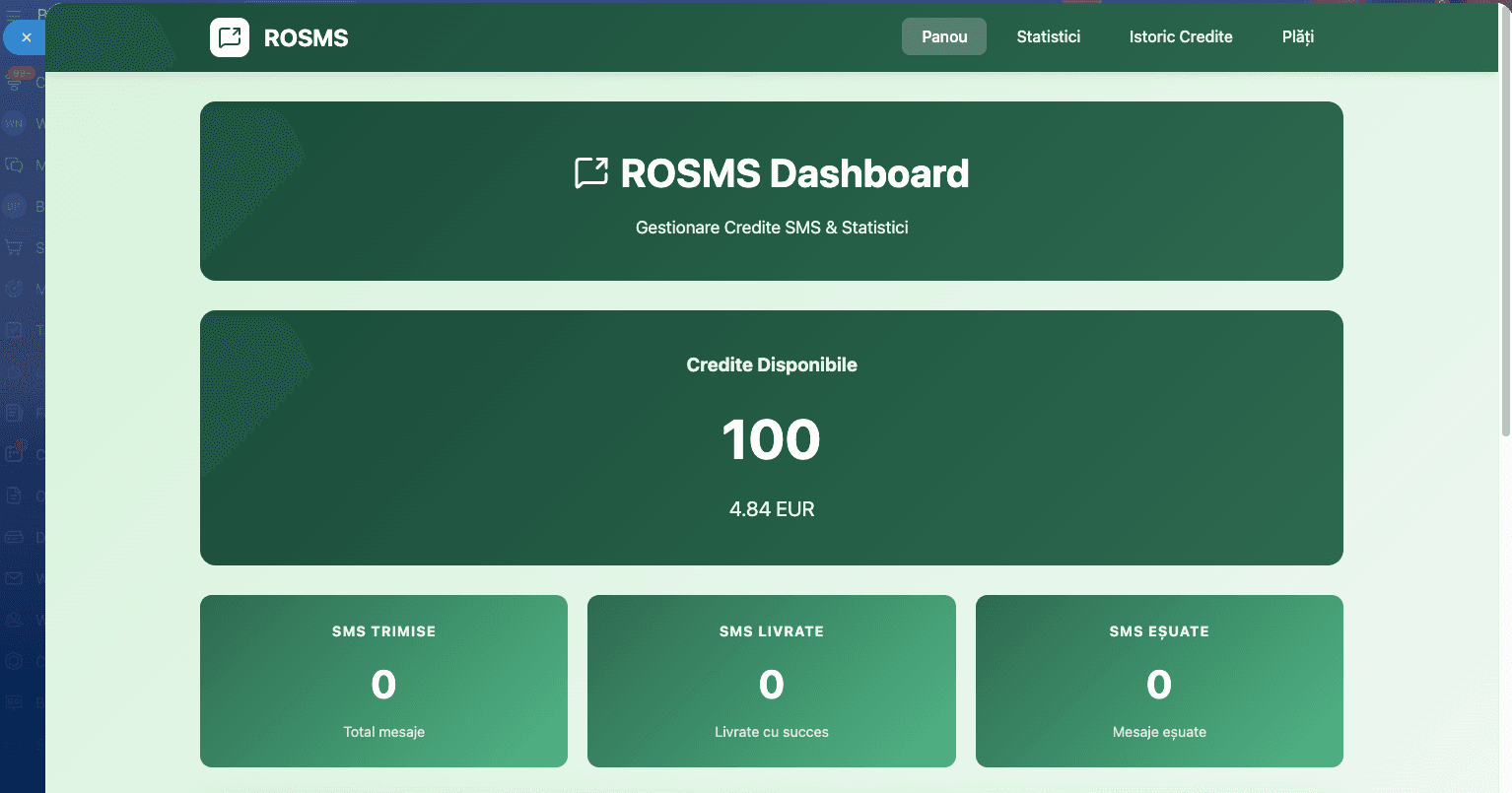Click the icon with the 99+ badge

(14, 79)
